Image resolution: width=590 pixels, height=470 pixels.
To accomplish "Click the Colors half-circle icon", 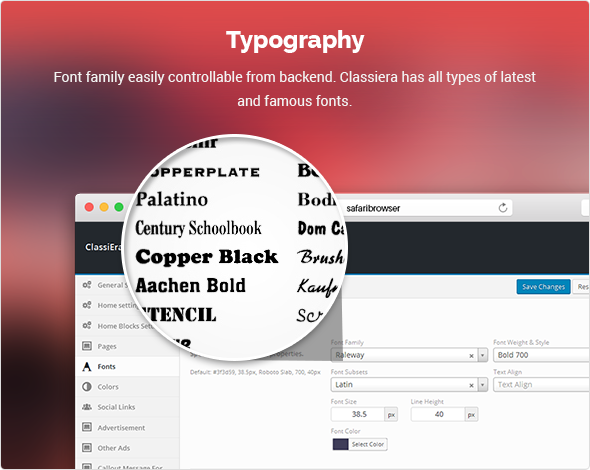I will (87, 387).
